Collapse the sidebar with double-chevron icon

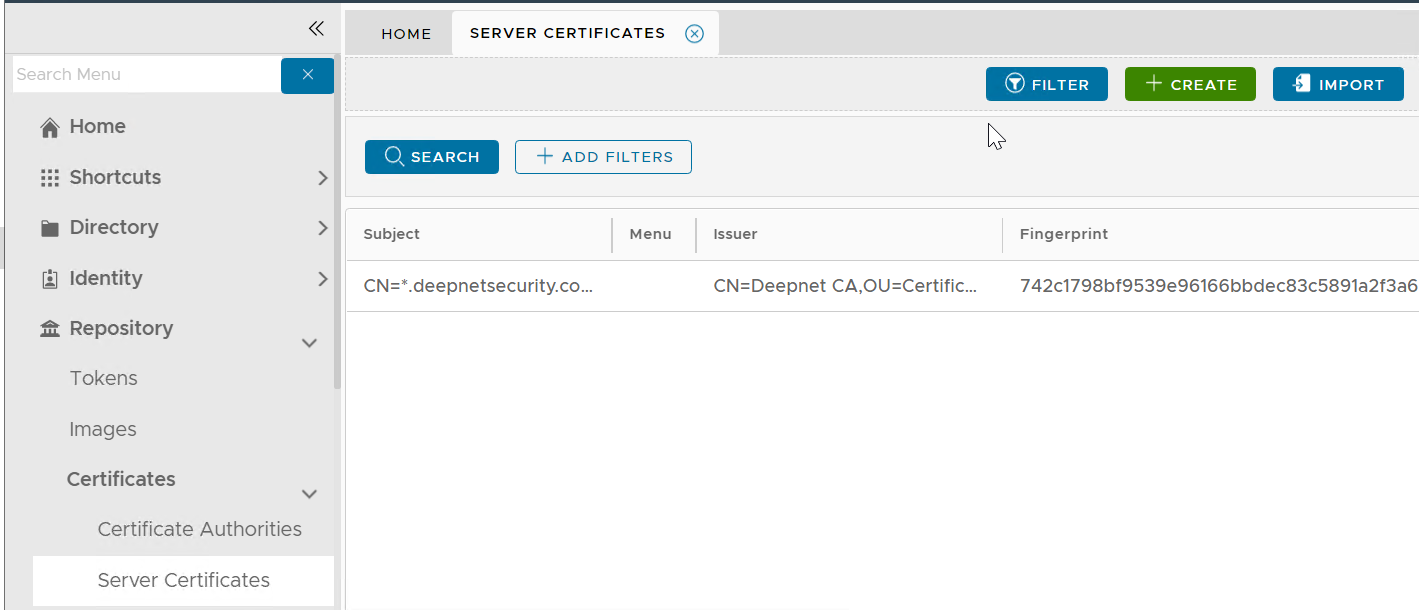pyautogui.click(x=316, y=28)
